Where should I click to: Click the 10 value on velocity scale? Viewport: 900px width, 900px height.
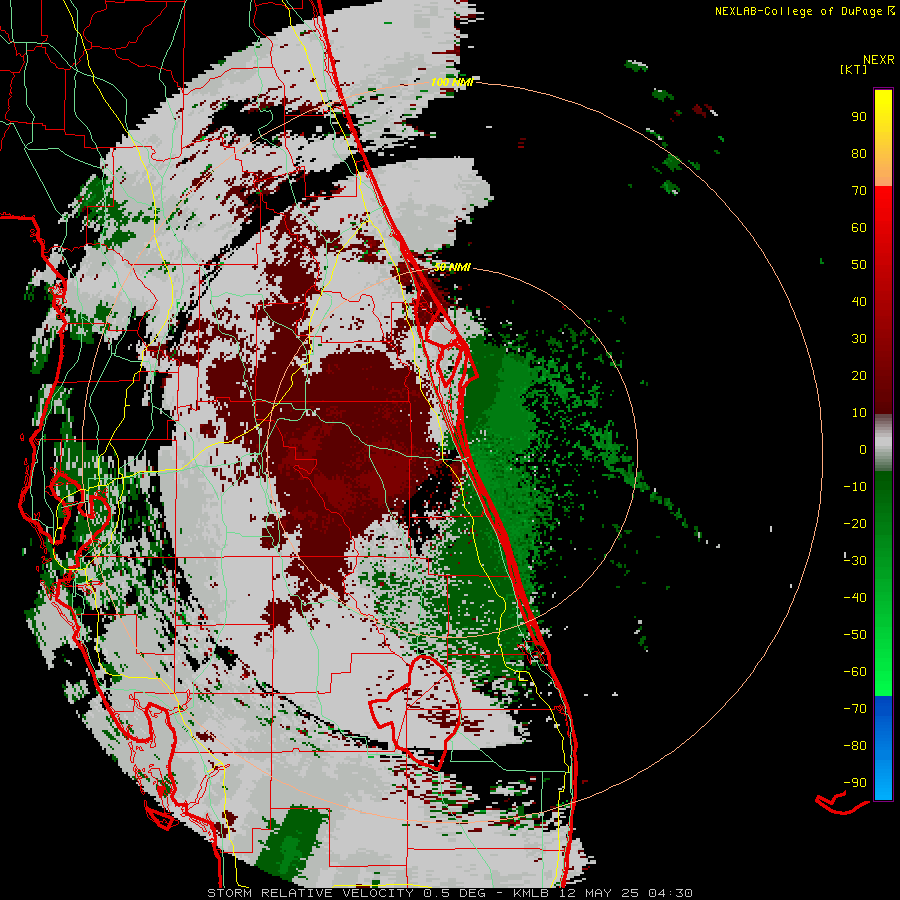click(x=859, y=413)
